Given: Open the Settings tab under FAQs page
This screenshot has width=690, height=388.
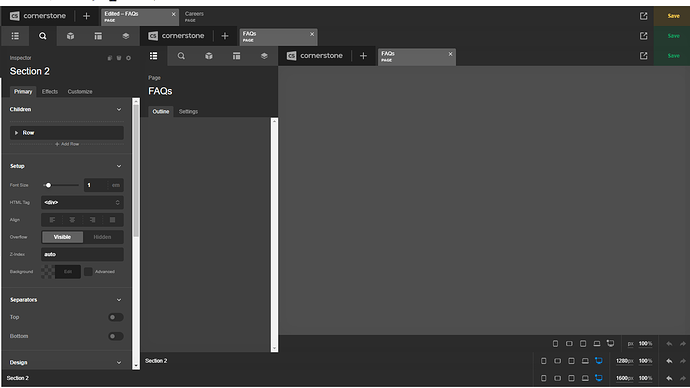Looking at the screenshot, I should (188, 112).
